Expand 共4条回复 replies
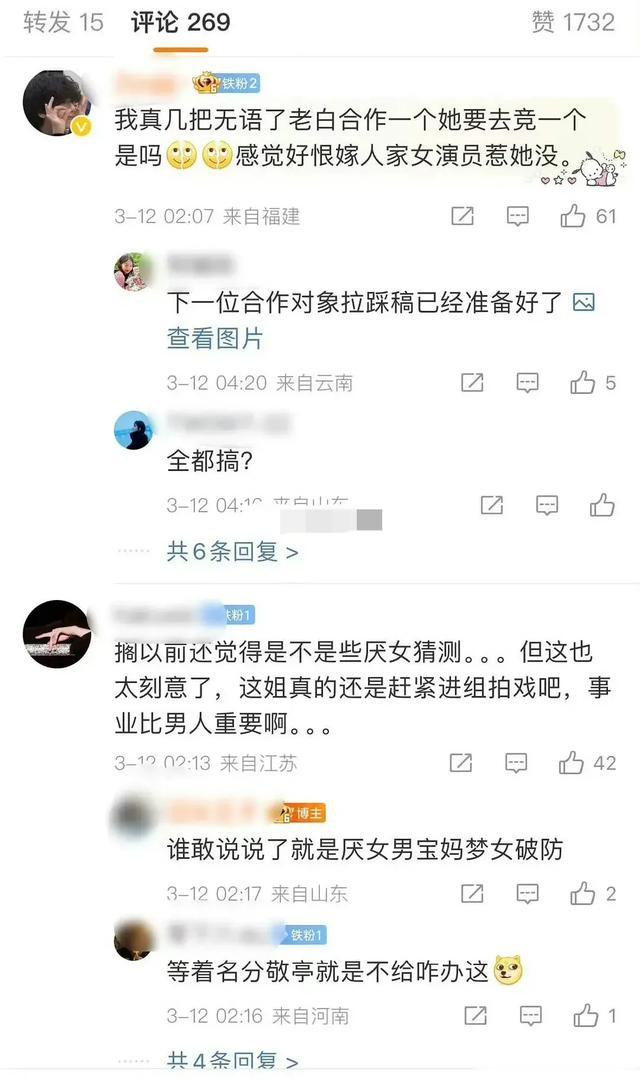Screen dimensions: 640x1081 (x=232, y=1060)
